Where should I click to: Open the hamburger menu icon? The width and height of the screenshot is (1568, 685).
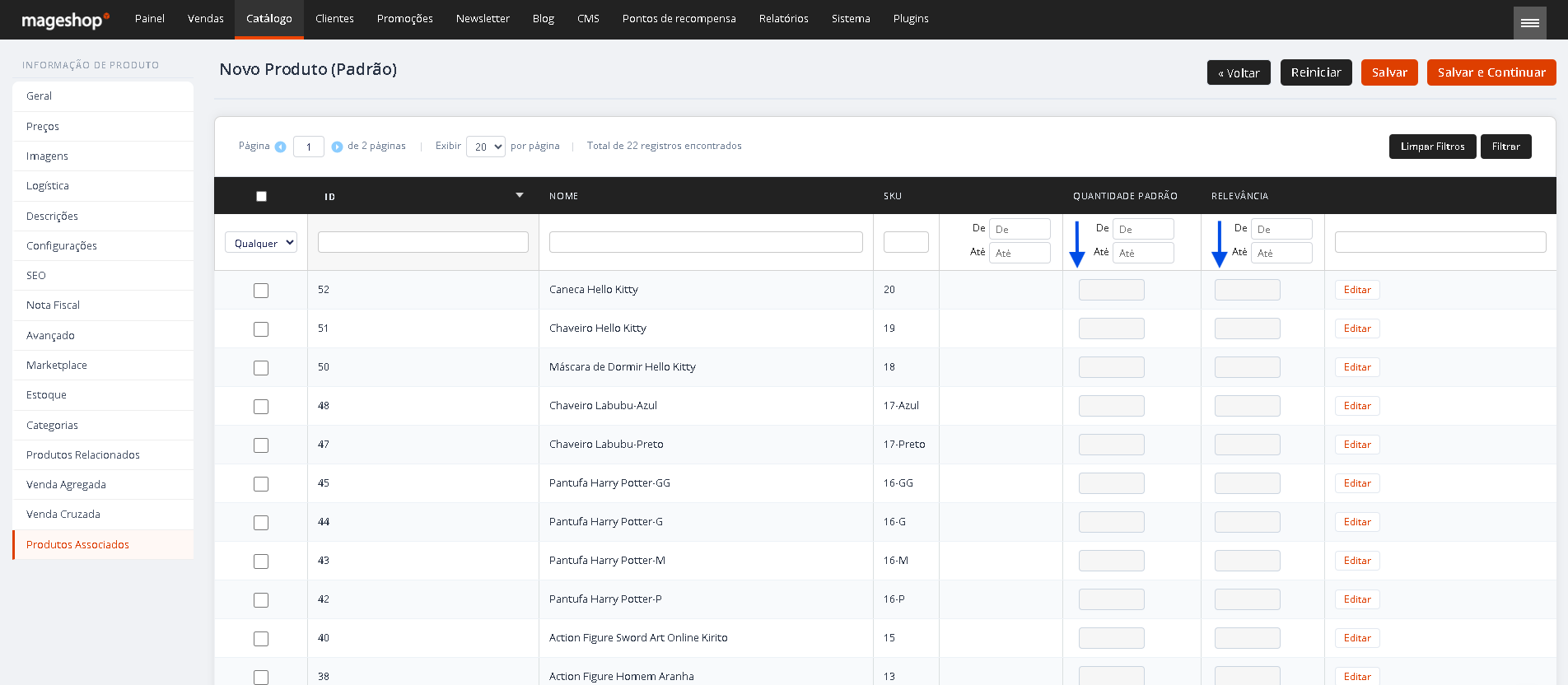[x=1529, y=23]
